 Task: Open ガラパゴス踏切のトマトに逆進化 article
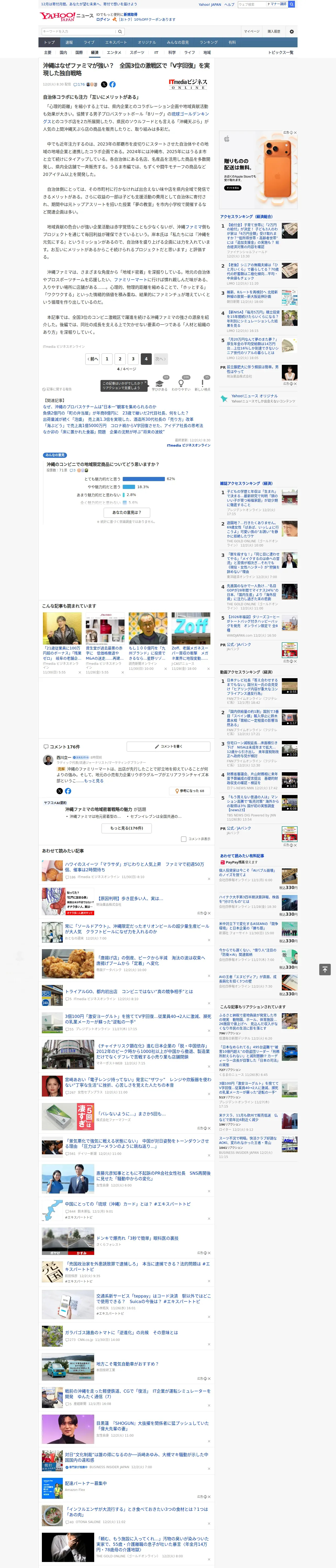tap(122, 1333)
